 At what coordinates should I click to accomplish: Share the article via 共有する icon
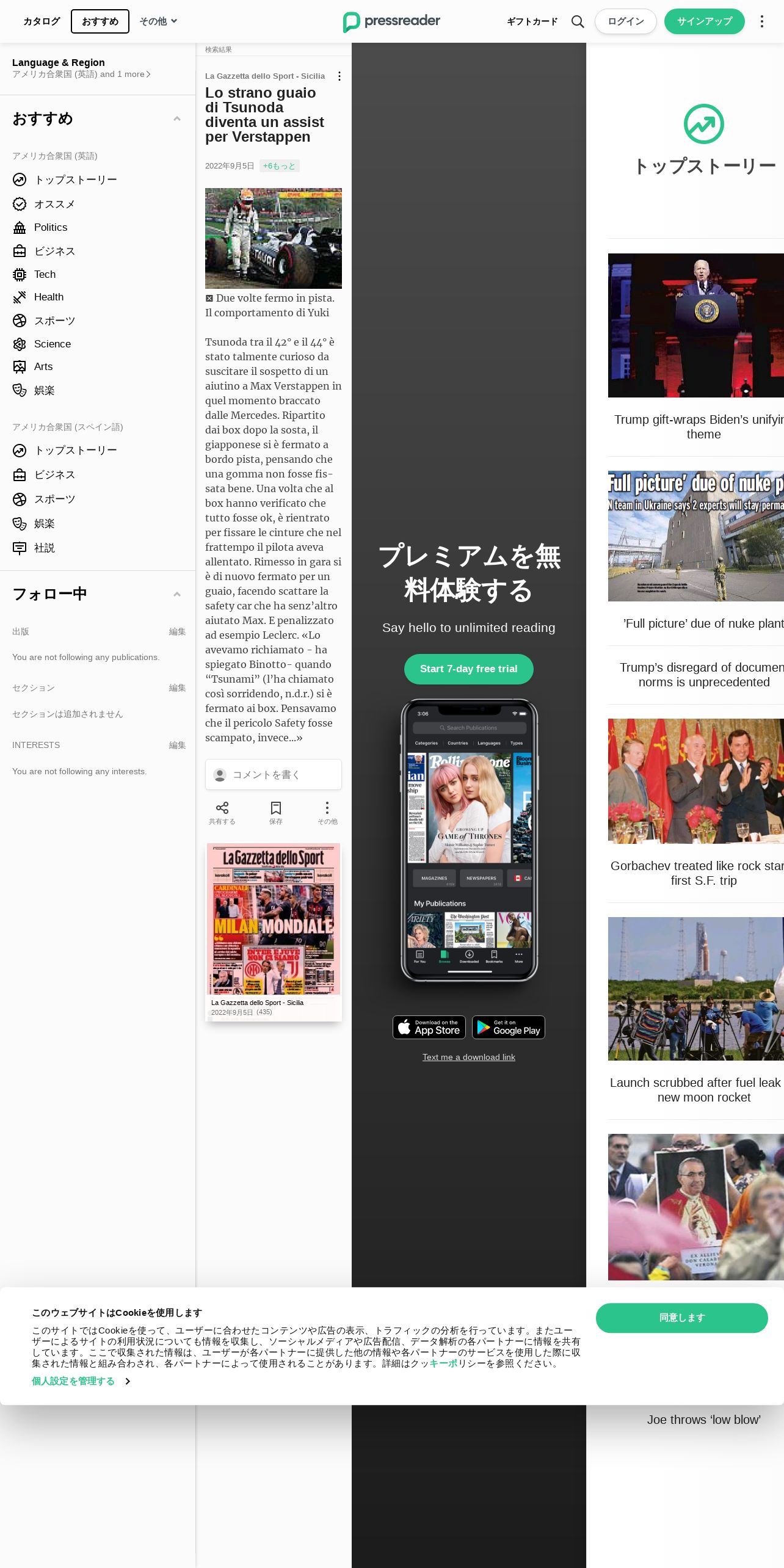[x=222, y=808]
